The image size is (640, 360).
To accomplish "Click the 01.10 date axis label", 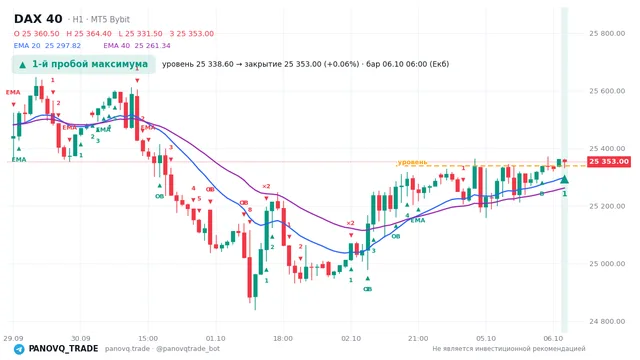I will click(216, 338).
